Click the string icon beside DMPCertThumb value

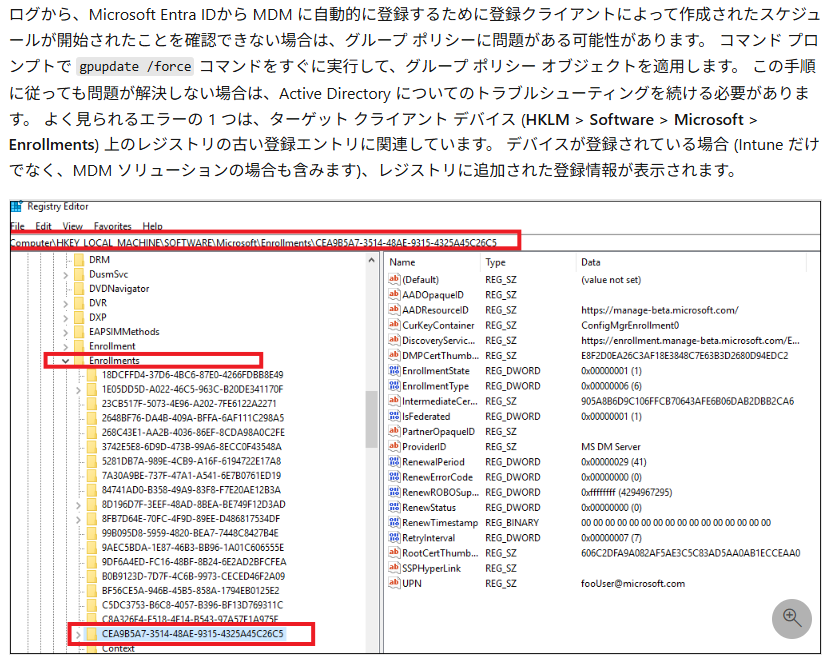(x=394, y=355)
